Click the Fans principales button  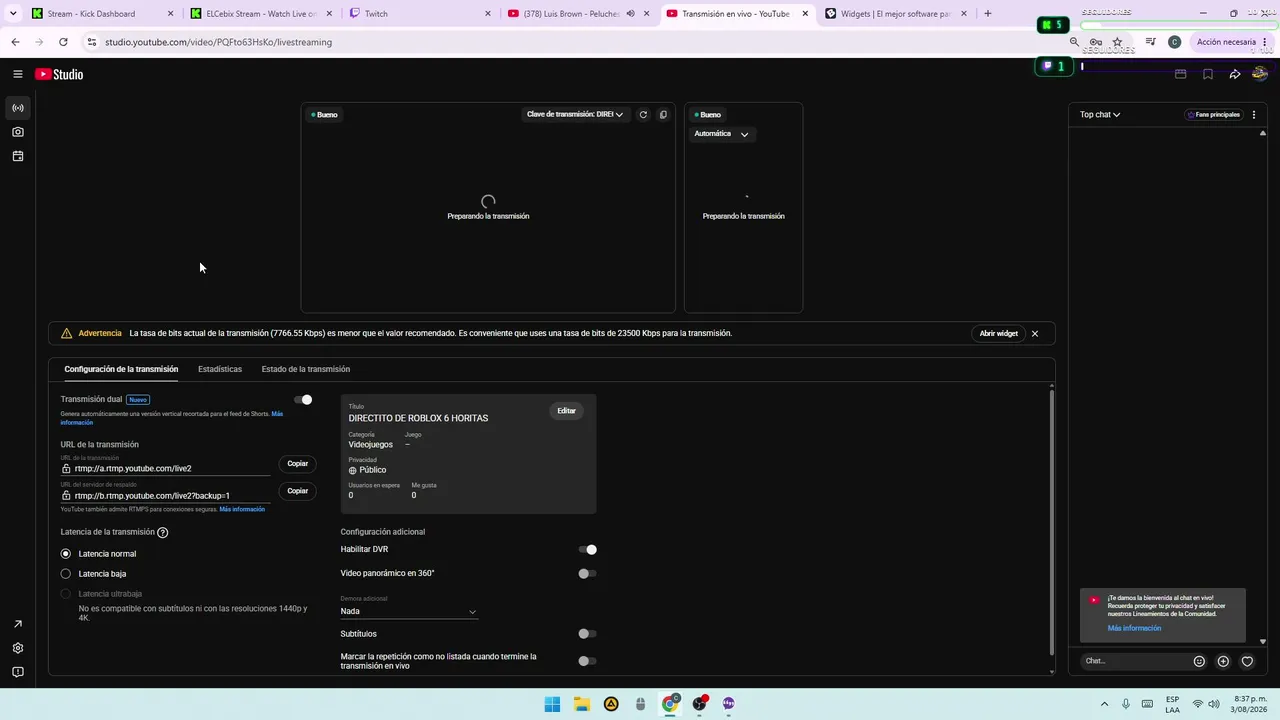(1214, 115)
